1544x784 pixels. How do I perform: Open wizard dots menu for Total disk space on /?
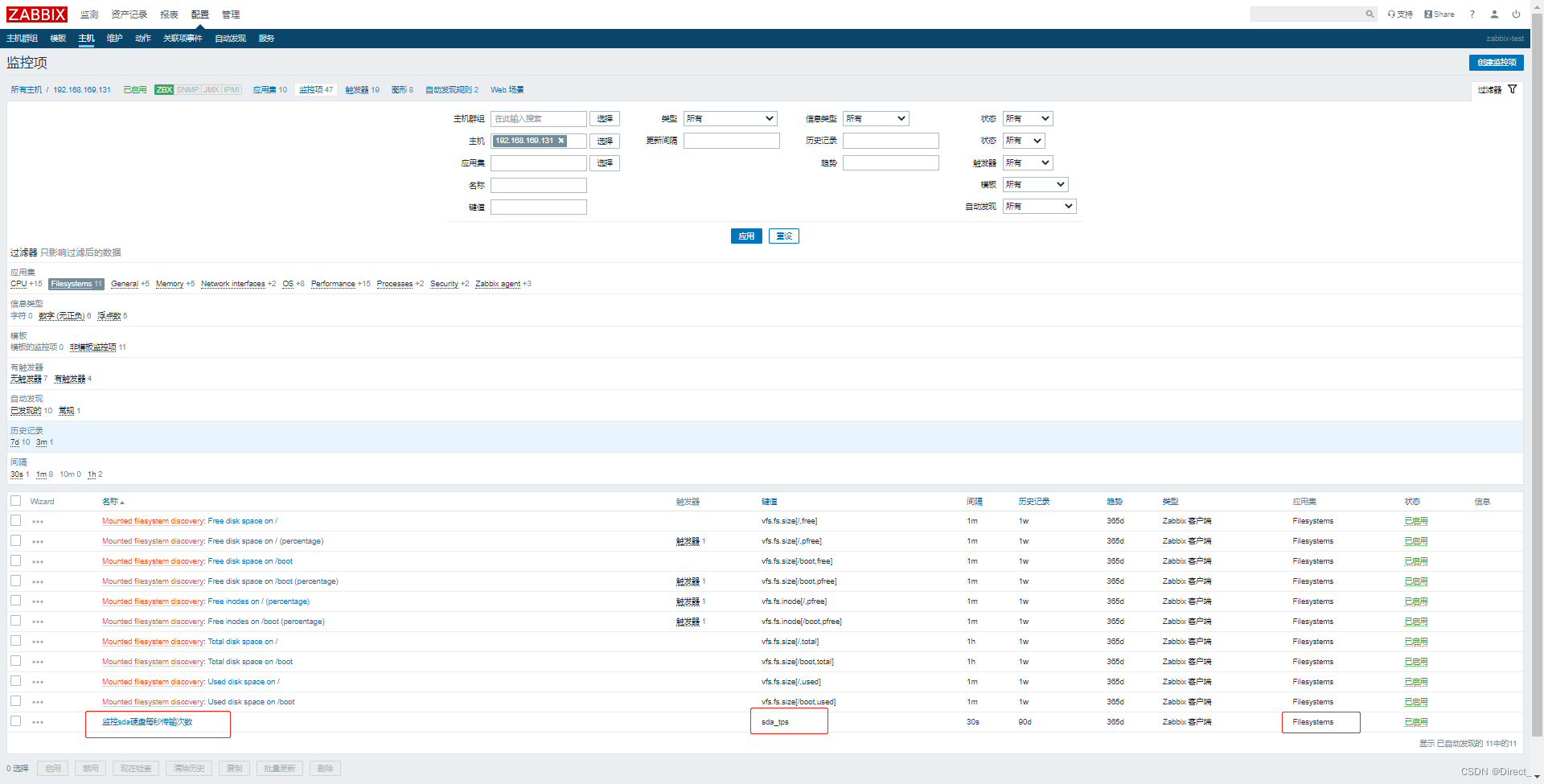click(x=38, y=642)
